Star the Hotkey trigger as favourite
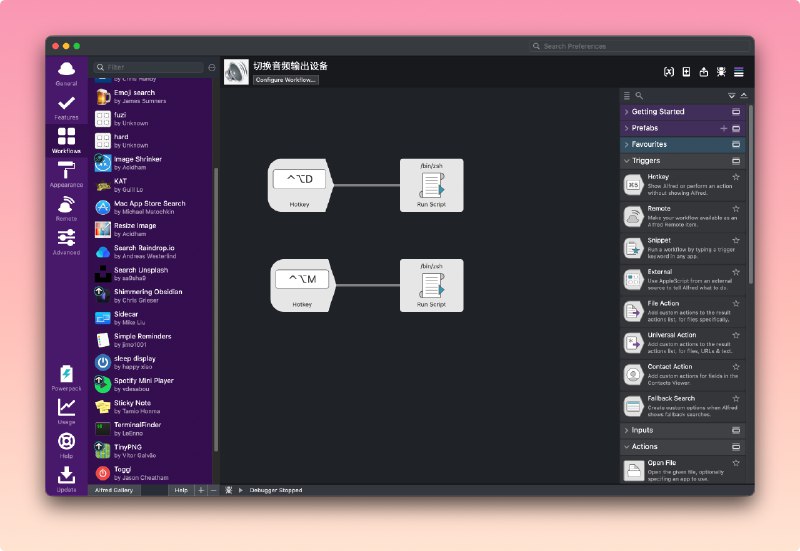The image size is (800, 551). pyautogui.click(x=736, y=178)
